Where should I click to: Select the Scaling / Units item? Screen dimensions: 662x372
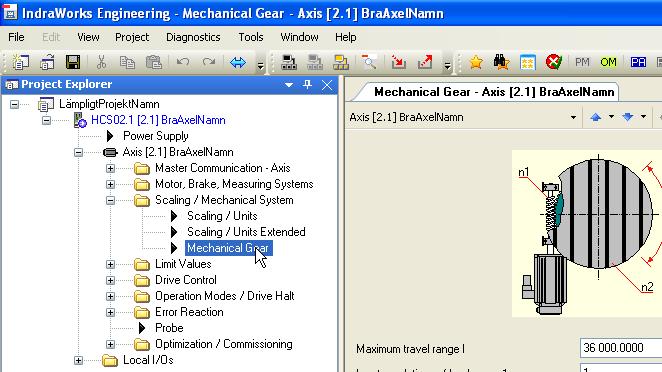[x=222, y=216]
